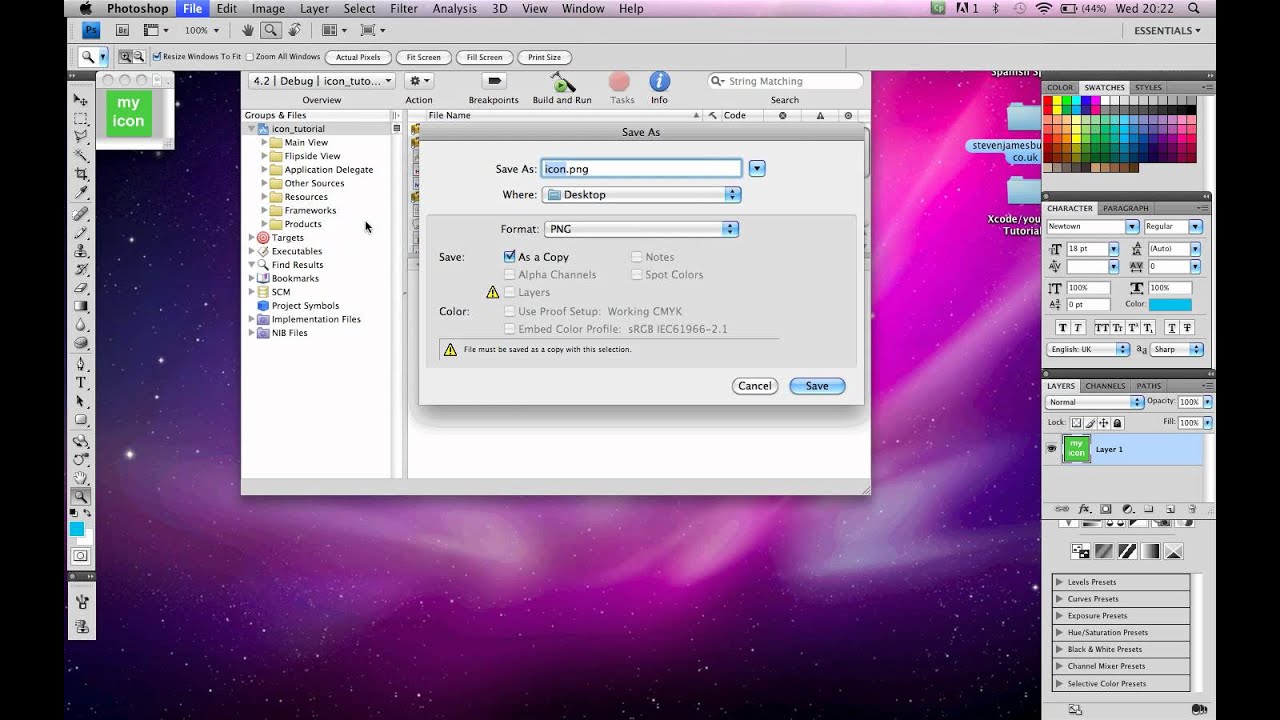The image size is (1280, 720).
Task: Select the Clone Stamp tool
Action: (x=81, y=251)
